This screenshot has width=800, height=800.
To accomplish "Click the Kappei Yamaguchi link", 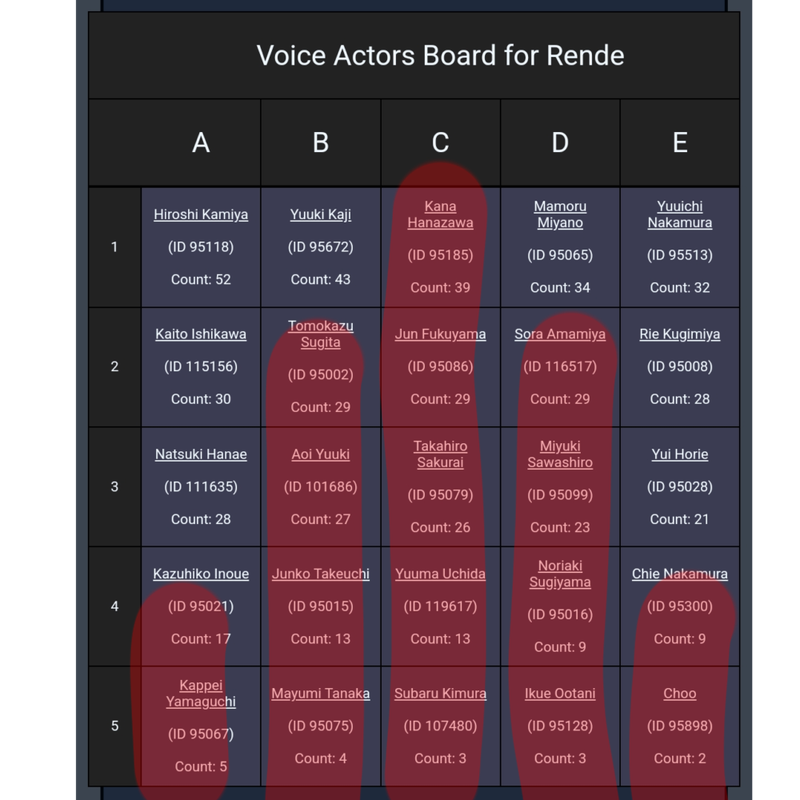I will [201, 693].
